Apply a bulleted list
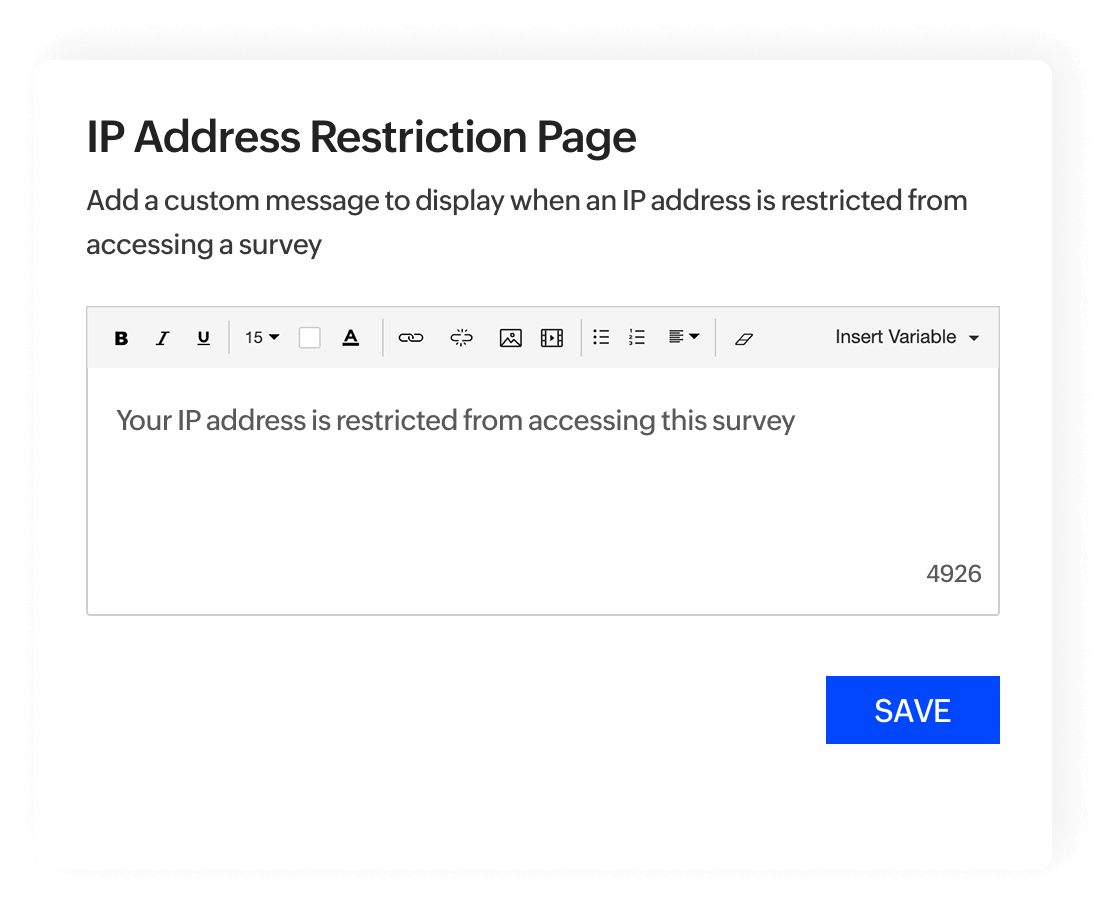1114x906 pixels. pos(601,338)
